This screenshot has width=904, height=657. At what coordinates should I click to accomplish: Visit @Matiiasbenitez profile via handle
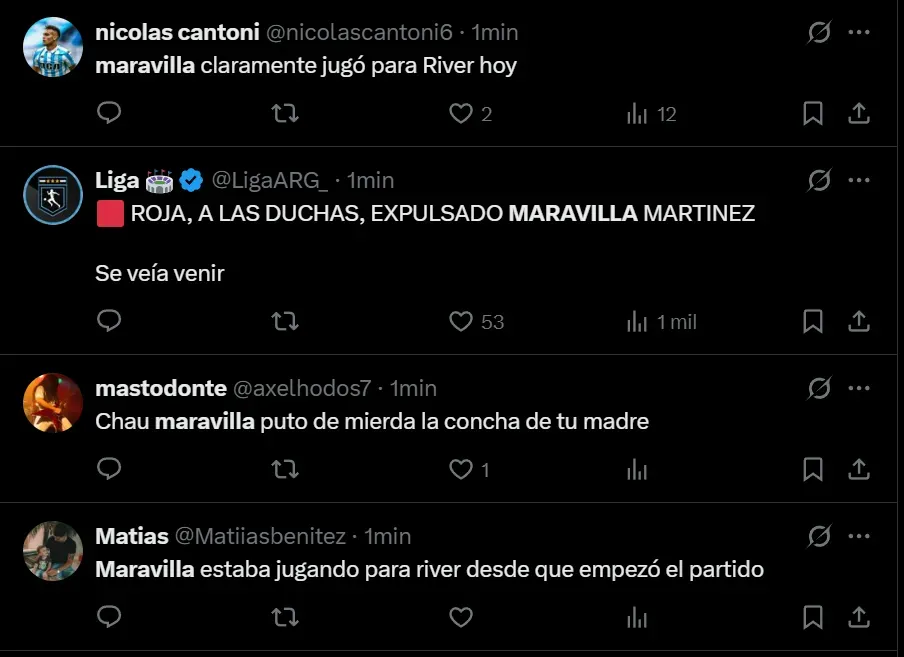click(x=260, y=536)
